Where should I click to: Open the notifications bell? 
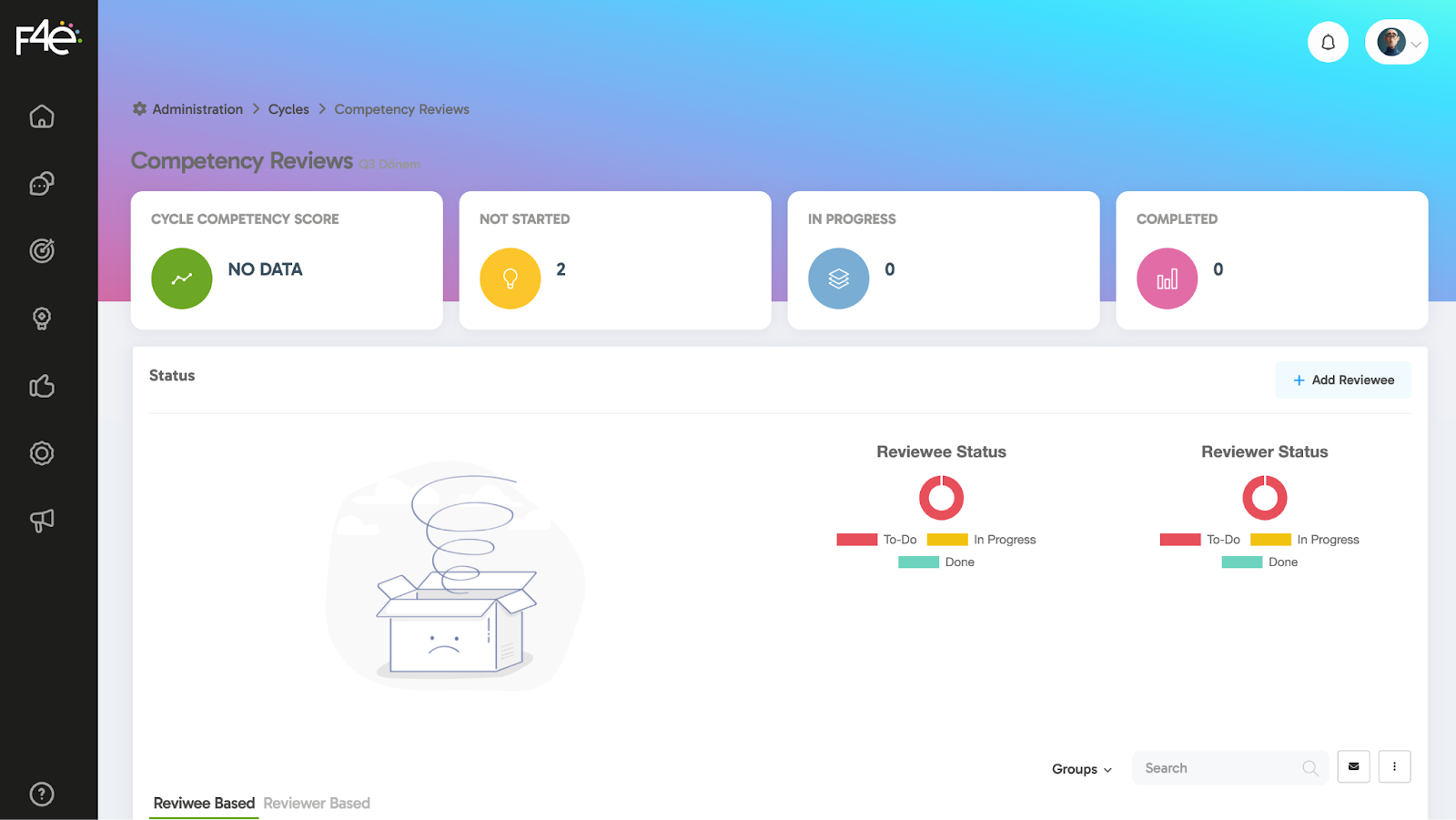pos(1328,42)
